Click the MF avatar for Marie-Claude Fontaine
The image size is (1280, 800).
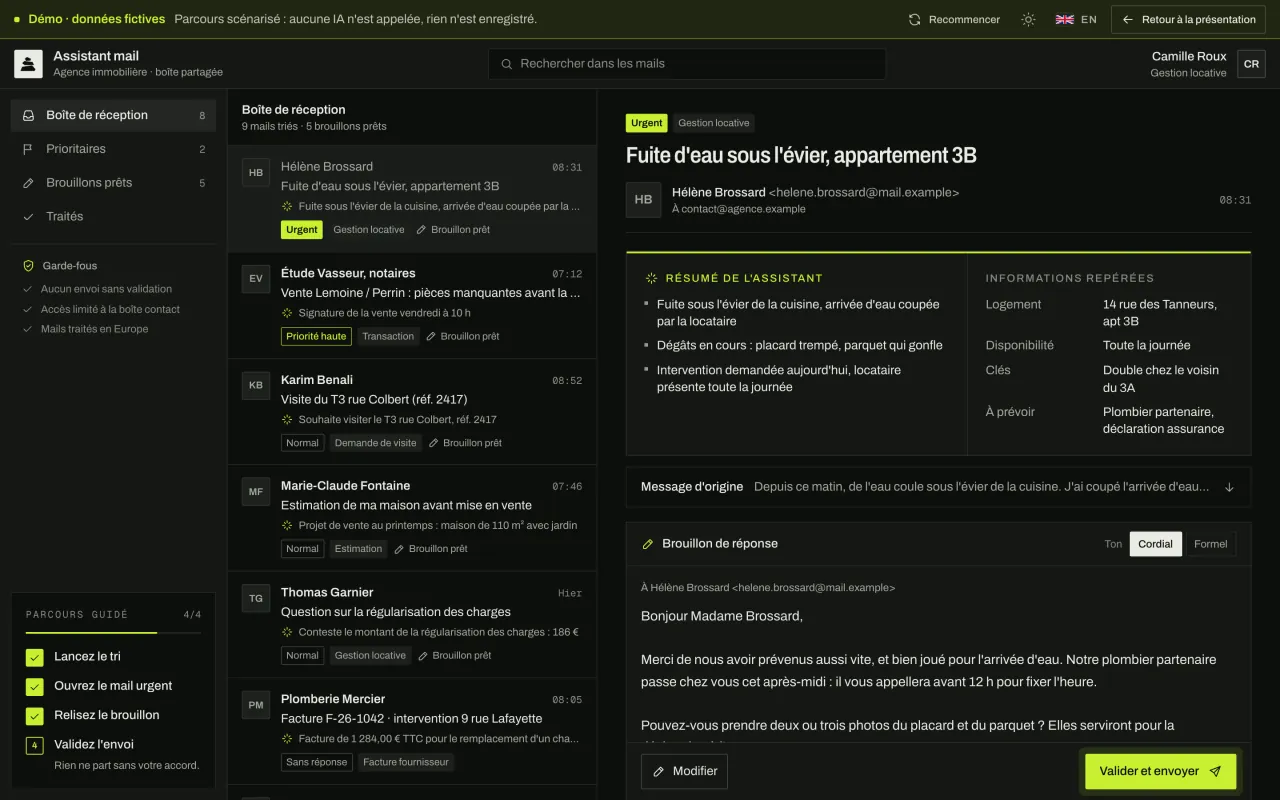point(256,492)
